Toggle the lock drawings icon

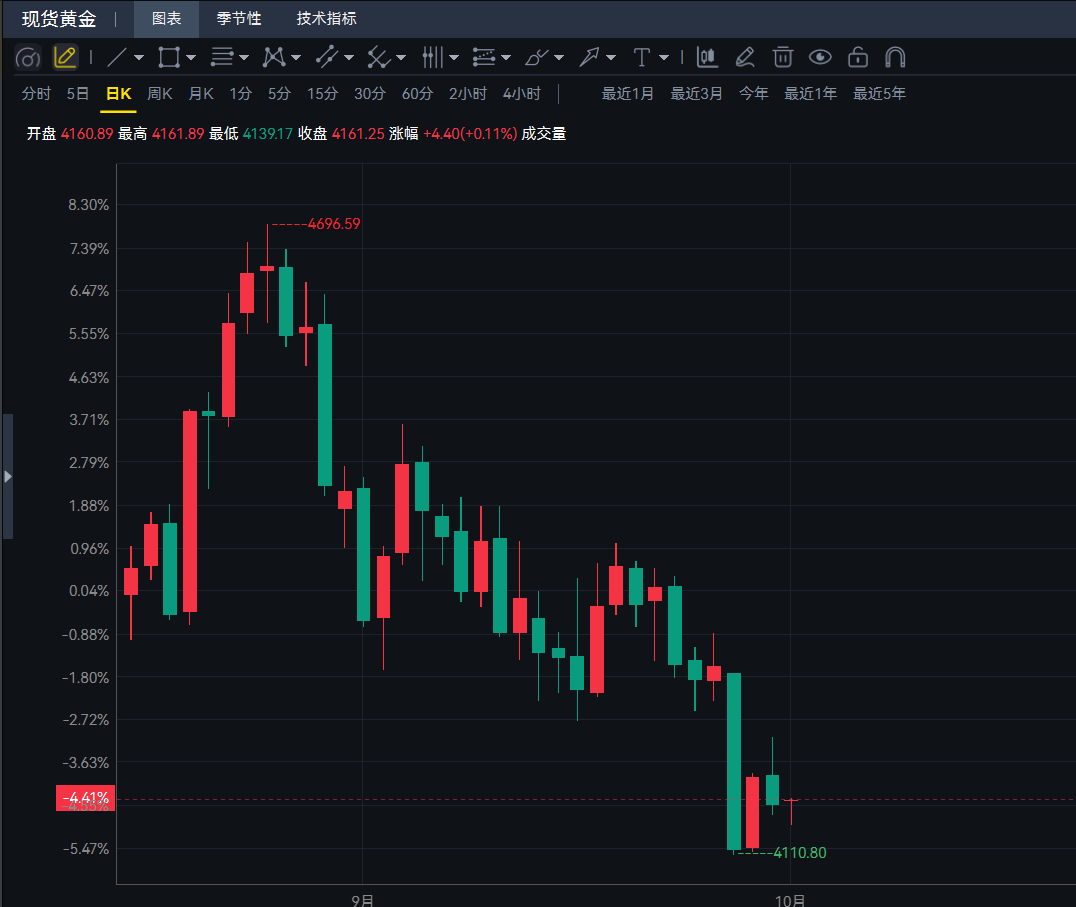(858, 58)
